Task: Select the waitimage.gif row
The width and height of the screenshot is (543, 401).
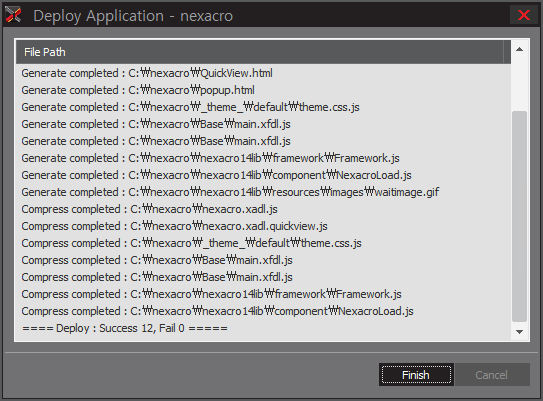Action: [263, 192]
